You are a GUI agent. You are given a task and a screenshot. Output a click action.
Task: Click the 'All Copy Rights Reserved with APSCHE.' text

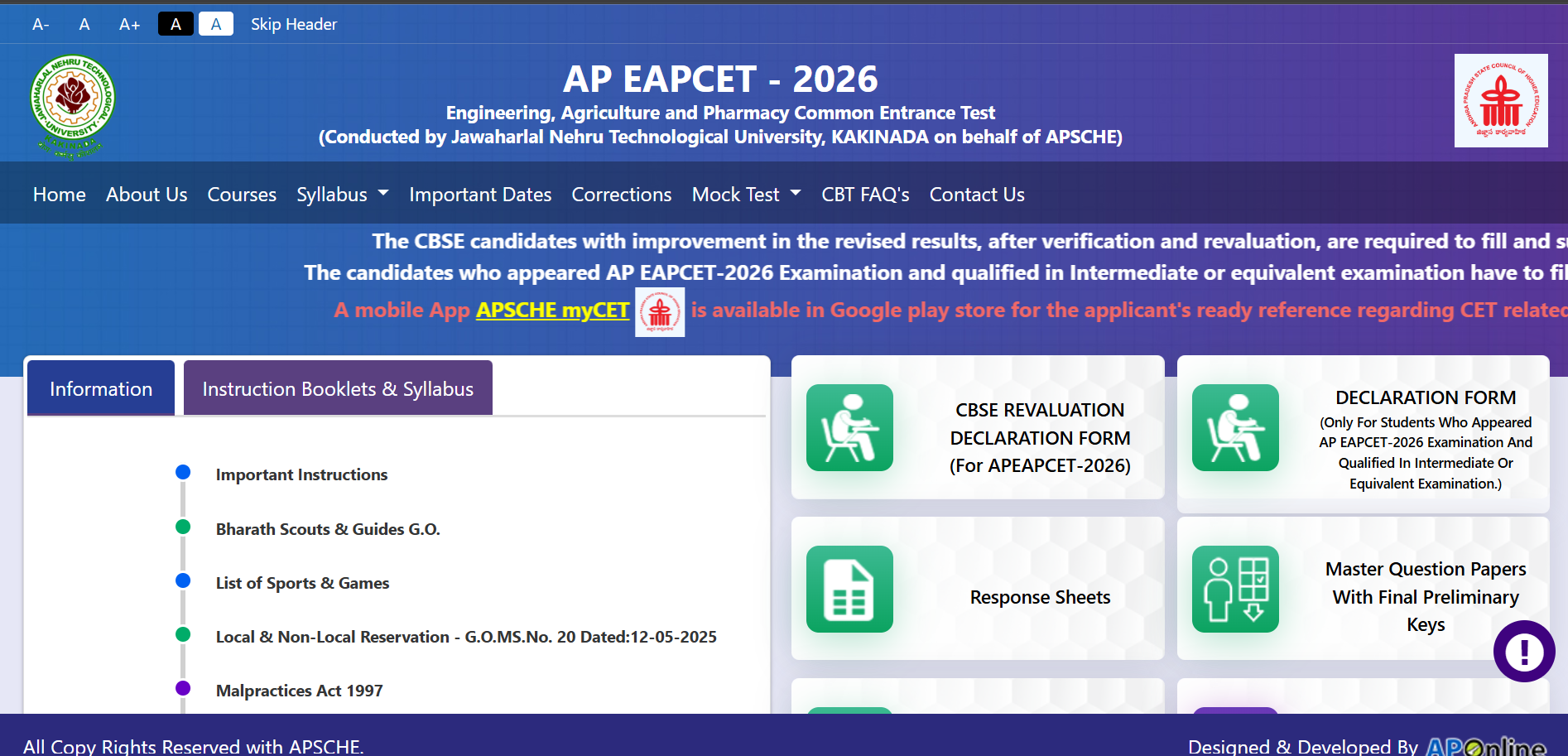pos(194,746)
